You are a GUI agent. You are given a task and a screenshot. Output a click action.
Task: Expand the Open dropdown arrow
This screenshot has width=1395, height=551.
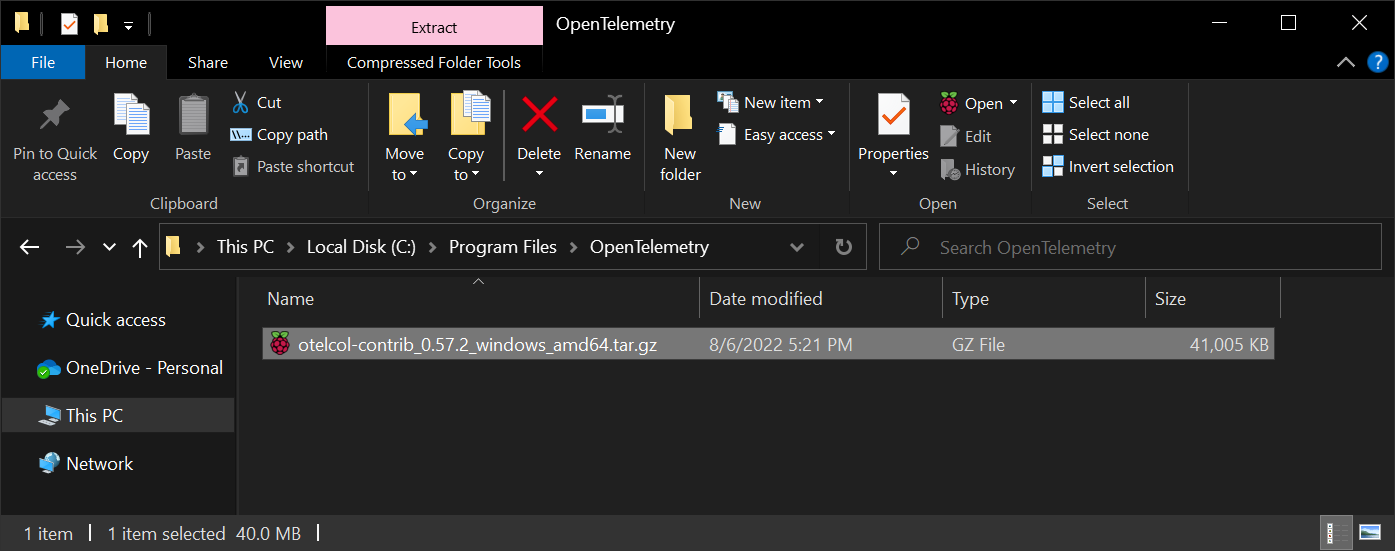[x=1013, y=103]
